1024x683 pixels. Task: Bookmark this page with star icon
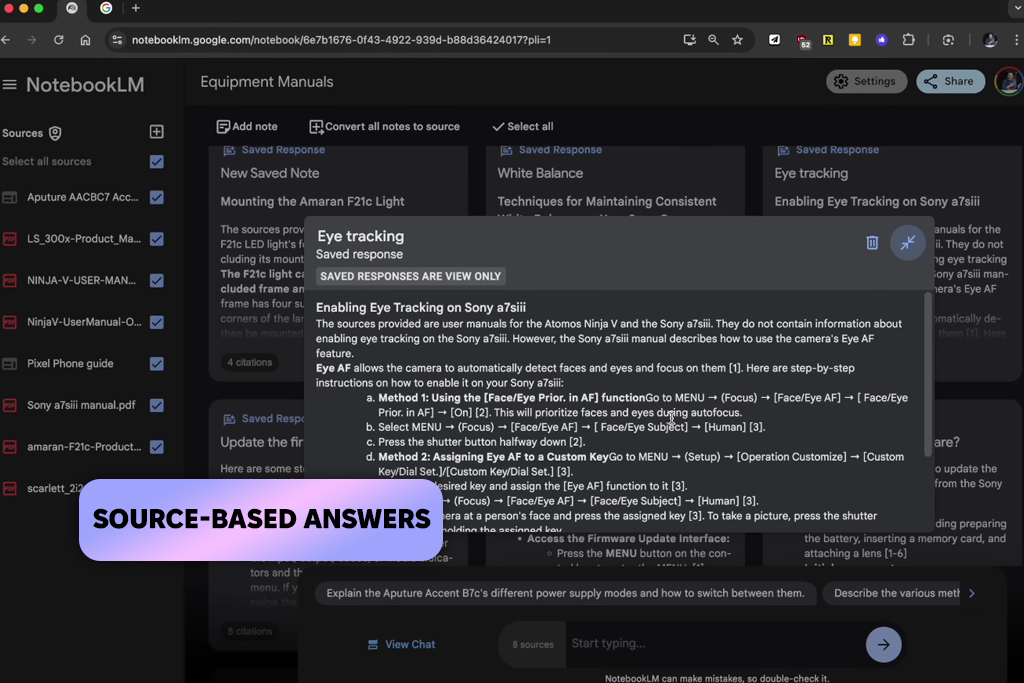point(737,40)
